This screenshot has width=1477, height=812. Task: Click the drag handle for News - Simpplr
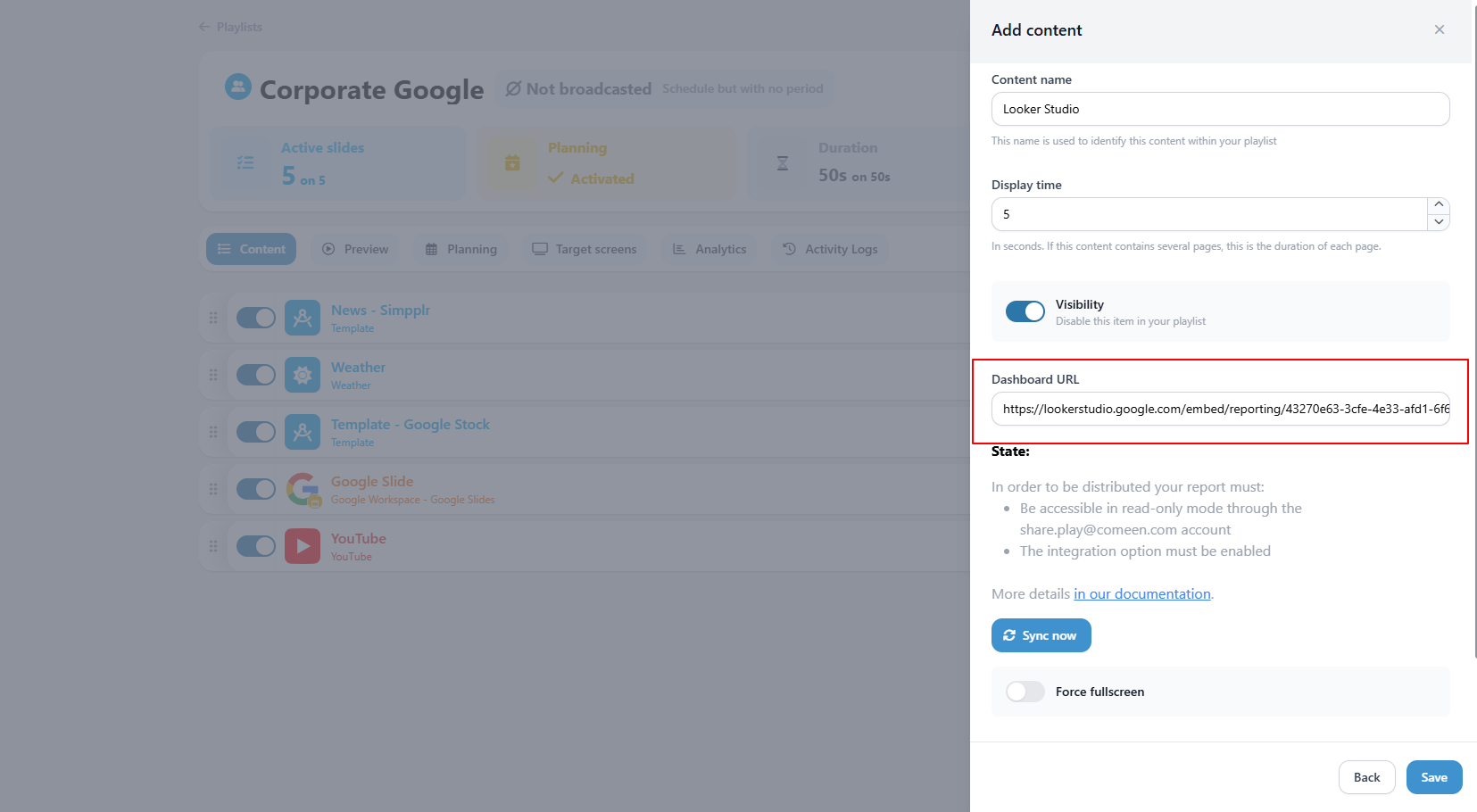tap(213, 318)
